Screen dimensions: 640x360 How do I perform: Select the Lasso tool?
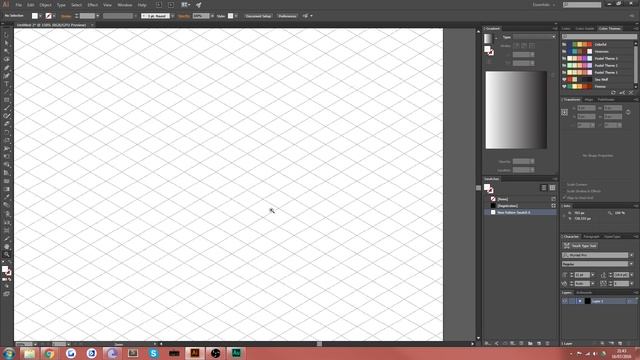pos(6,60)
